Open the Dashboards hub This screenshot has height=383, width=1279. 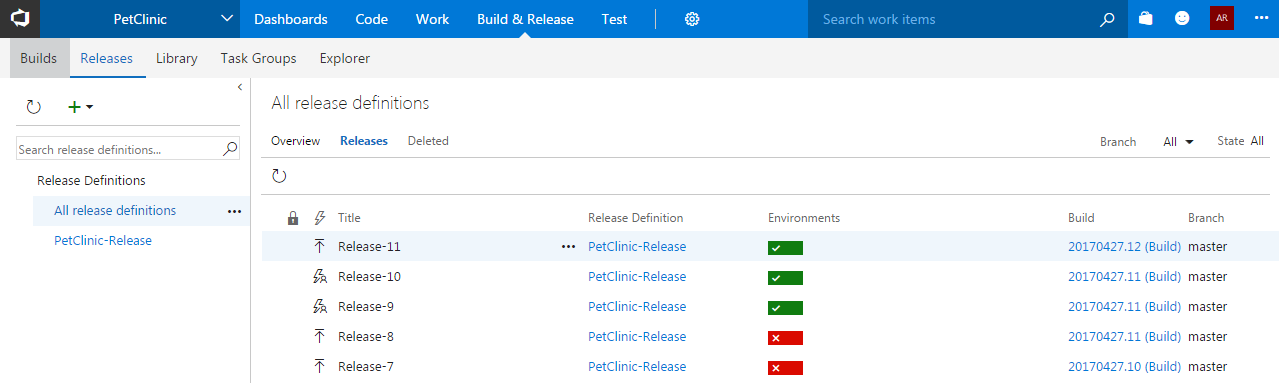click(291, 19)
